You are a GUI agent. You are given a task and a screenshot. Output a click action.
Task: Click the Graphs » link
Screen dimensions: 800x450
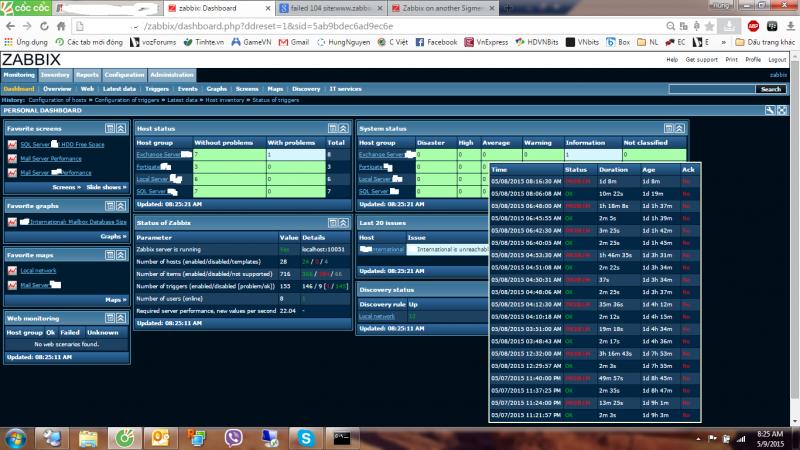[x=113, y=236]
